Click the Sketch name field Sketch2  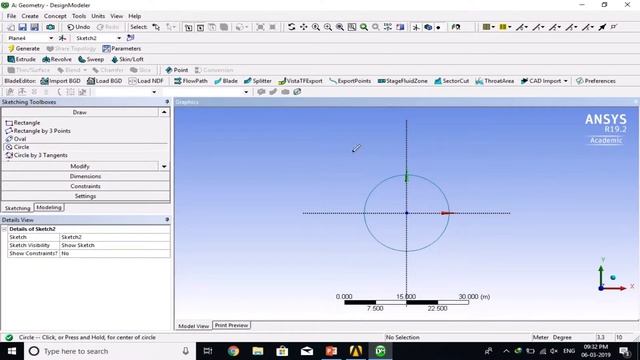[x=115, y=237]
